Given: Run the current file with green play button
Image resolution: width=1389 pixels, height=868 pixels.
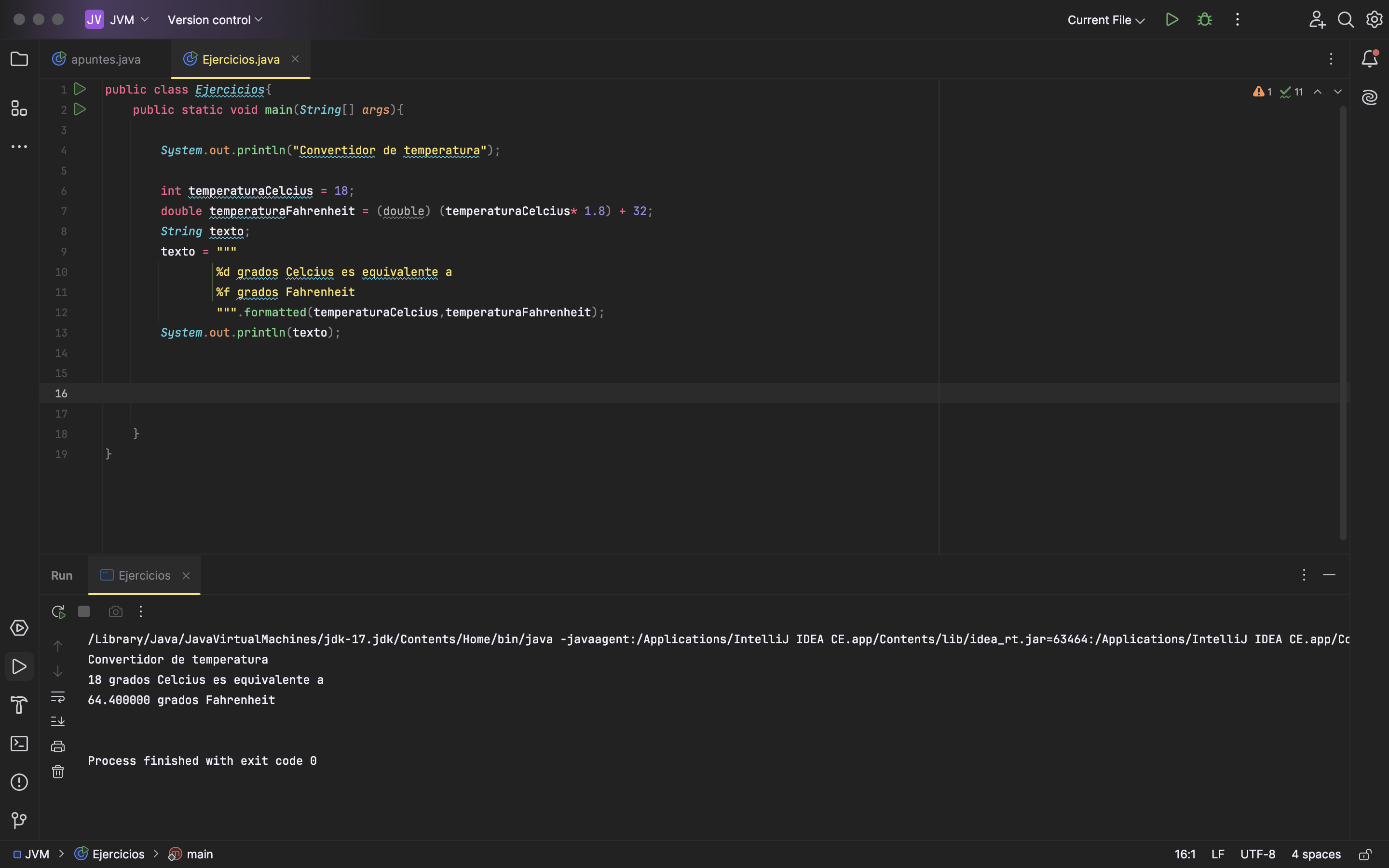Looking at the screenshot, I should [x=1172, y=19].
